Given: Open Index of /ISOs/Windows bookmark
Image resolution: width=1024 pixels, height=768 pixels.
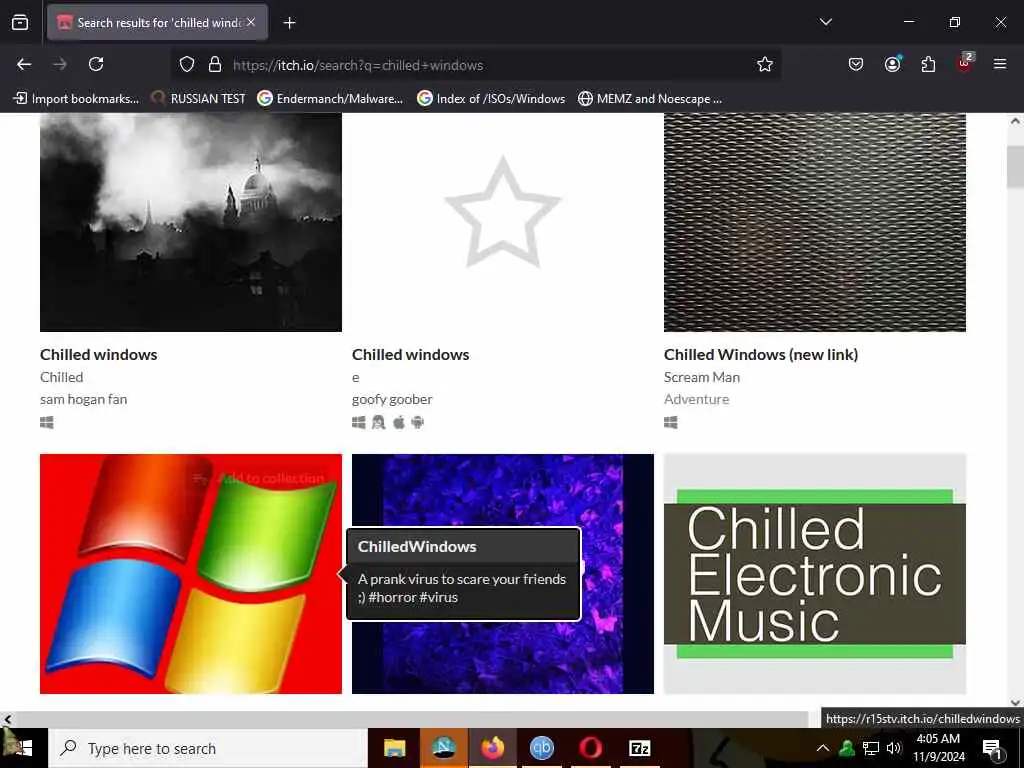Looking at the screenshot, I should coord(491,99).
